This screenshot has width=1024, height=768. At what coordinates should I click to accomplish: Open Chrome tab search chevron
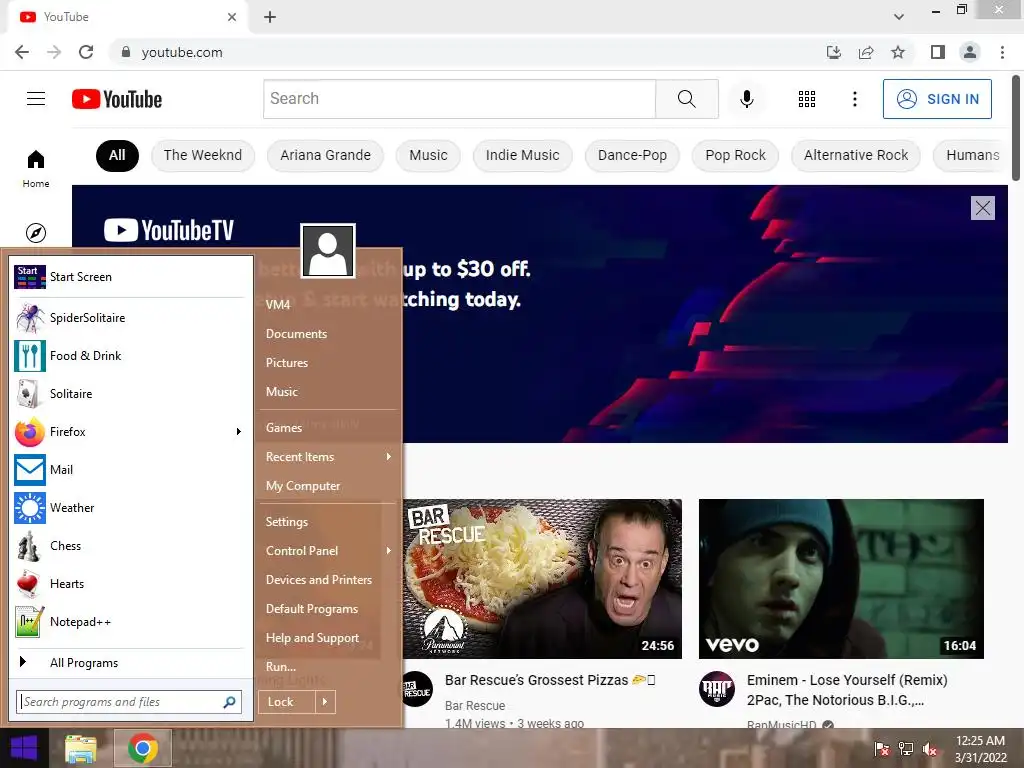coord(899,17)
